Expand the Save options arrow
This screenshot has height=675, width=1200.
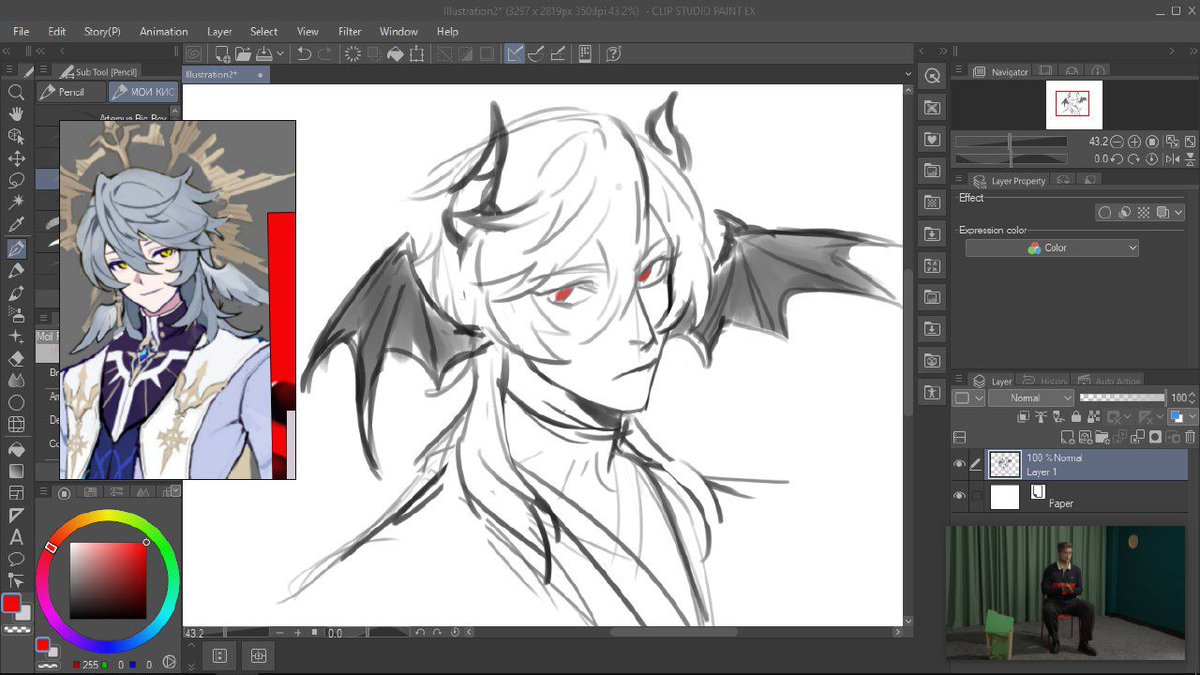(280, 54)
